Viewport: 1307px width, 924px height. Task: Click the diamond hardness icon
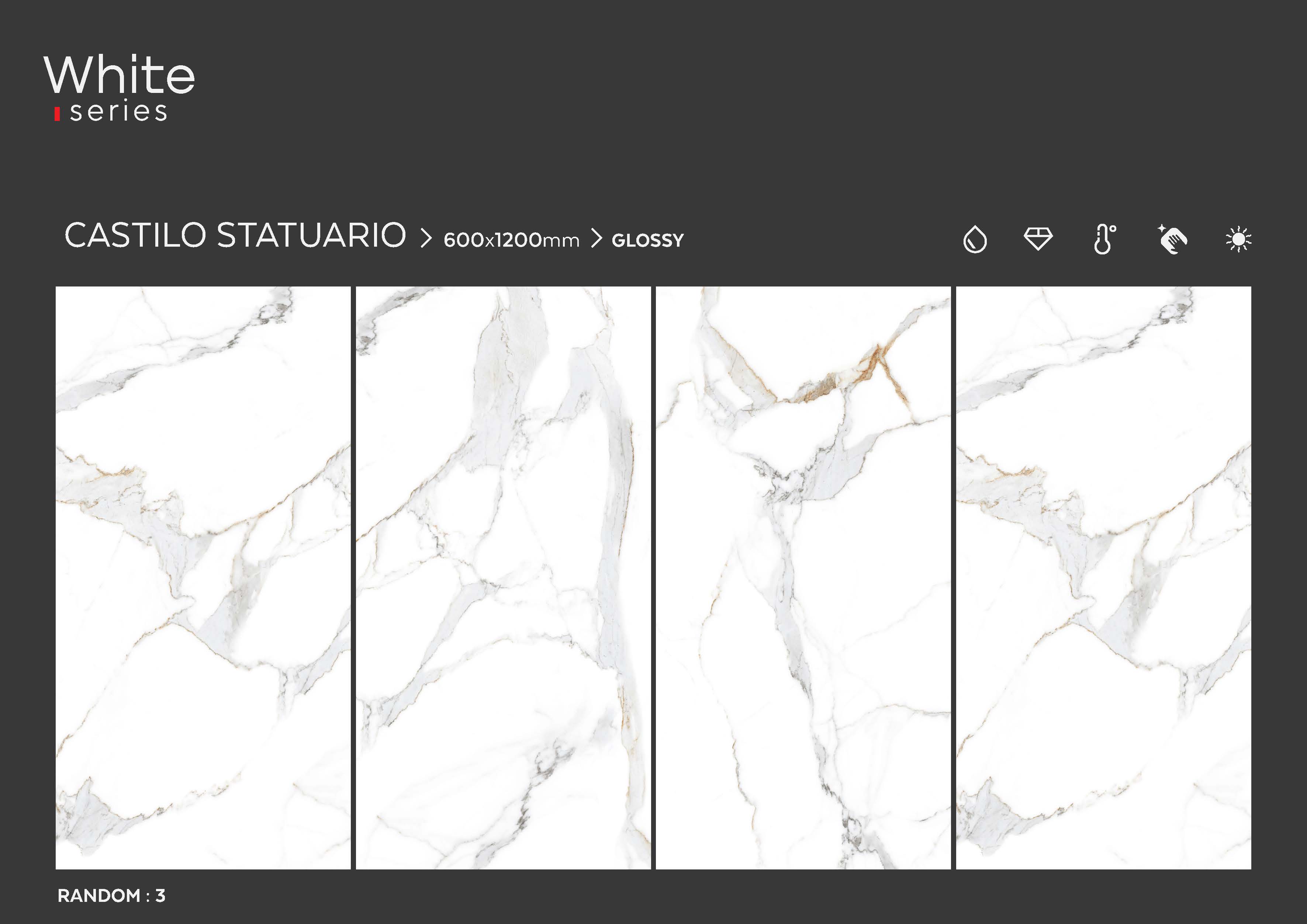pos(1038,239)
